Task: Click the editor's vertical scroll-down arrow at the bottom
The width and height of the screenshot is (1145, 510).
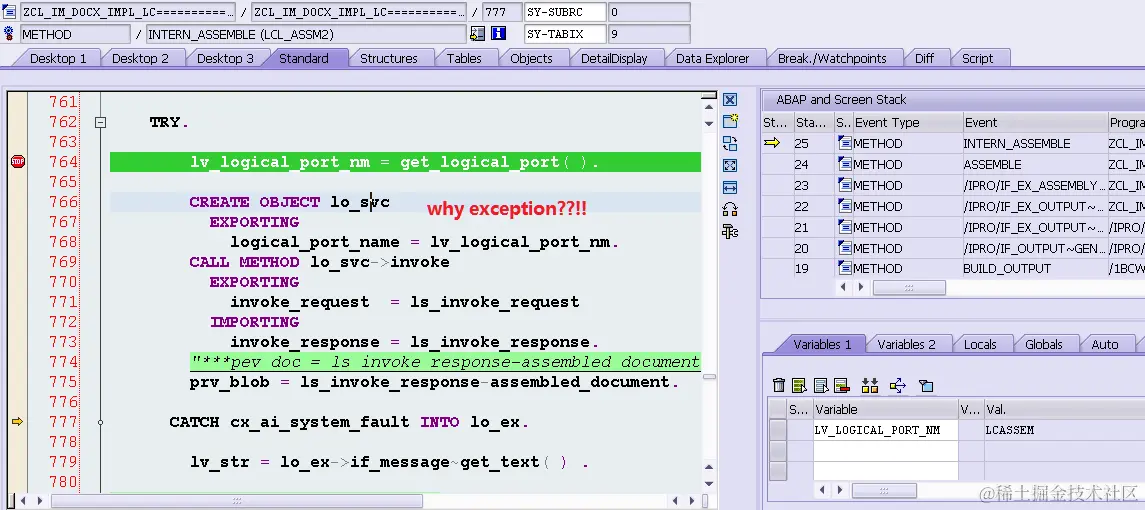Action: click(709, 483)
